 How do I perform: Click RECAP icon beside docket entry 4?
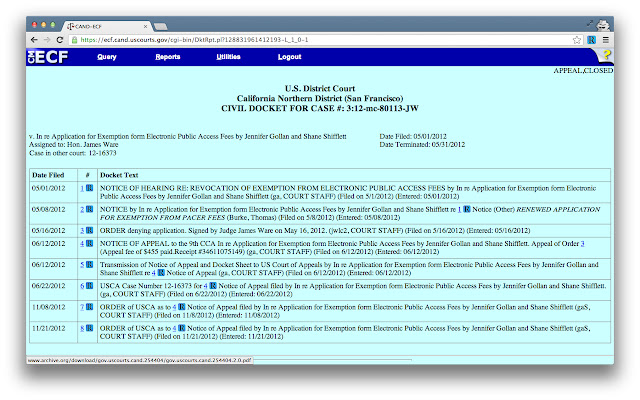click(x=89, y=244)
